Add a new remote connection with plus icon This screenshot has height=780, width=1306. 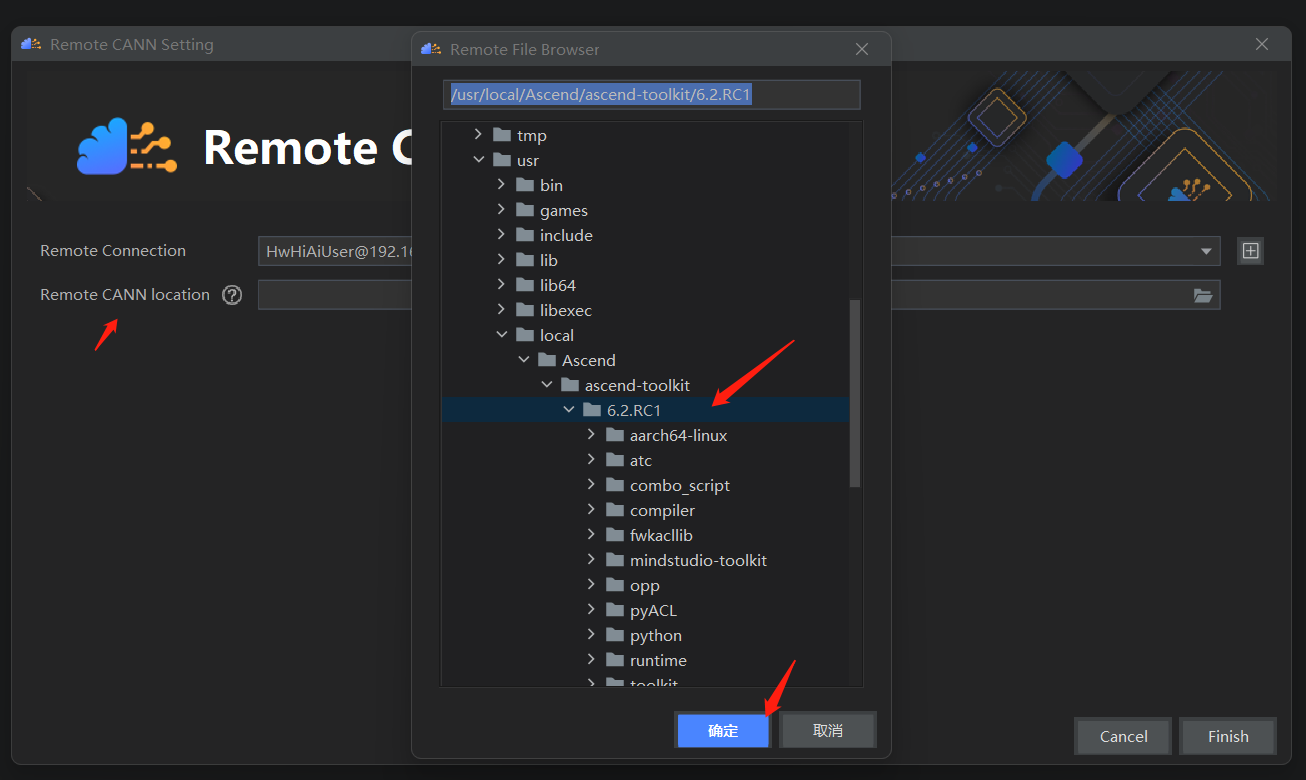(x=1250, y=251)
